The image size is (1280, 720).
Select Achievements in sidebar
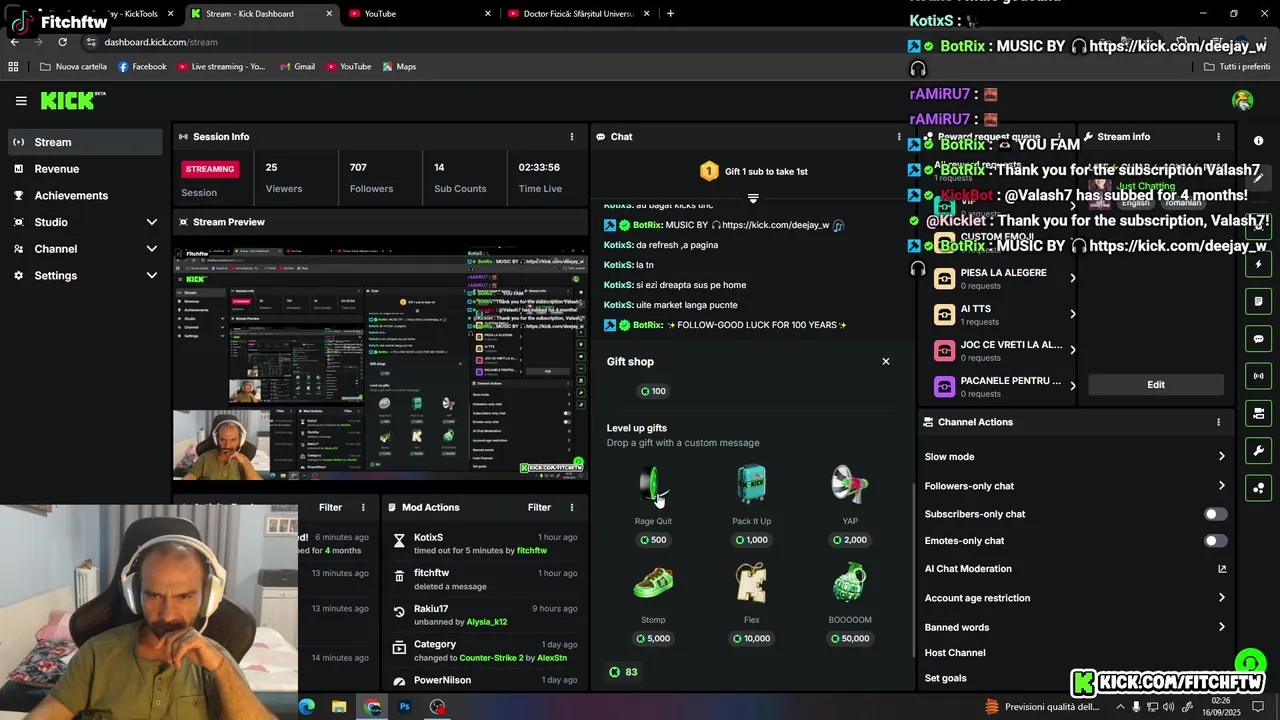(x=84, y=196)
